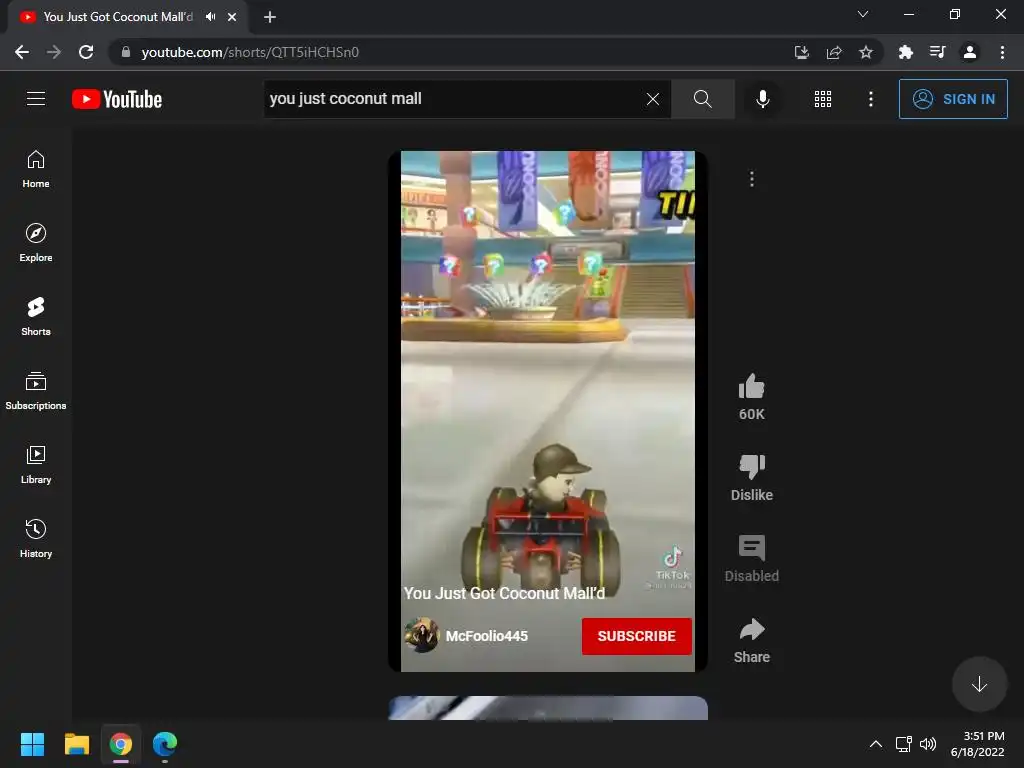This screenshot has height=768, width=1024.
Task: Click the McFoolio445 channel name
Action: [x=487, y=636]
